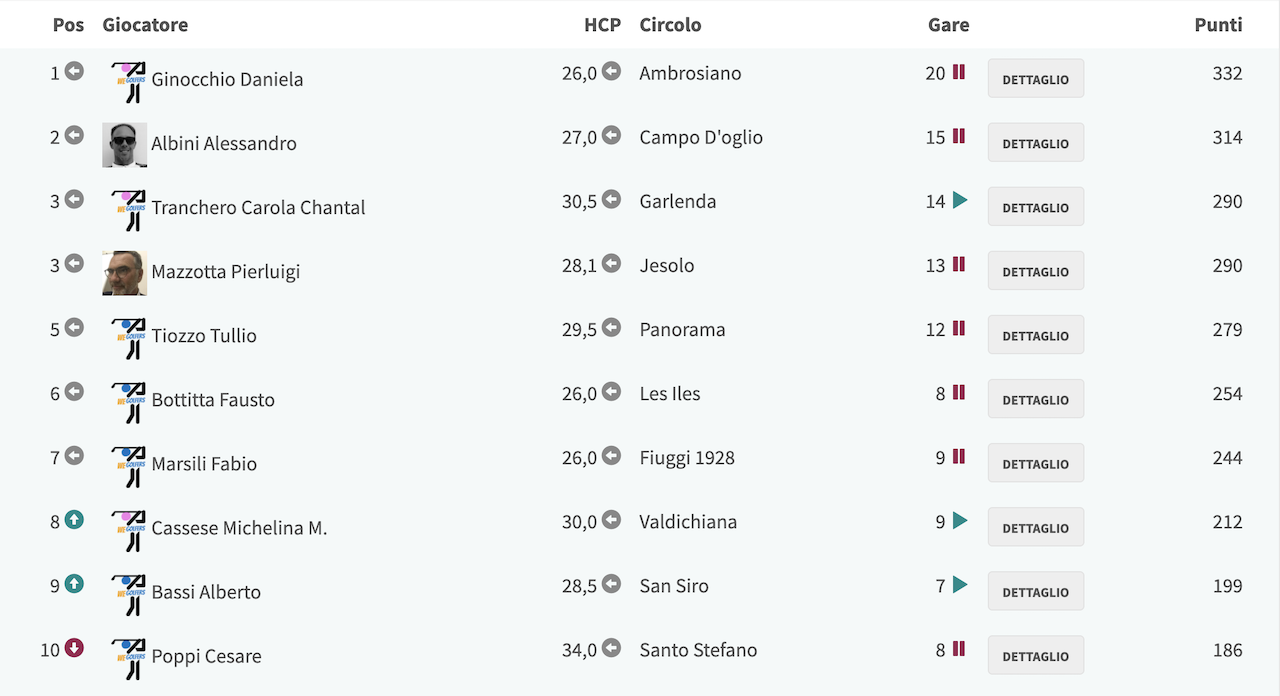The height and width of the screenshot is (696, 1280).
Task: Click the green play icon for Tranchero's Gare
Action: (x=960, y=200)
